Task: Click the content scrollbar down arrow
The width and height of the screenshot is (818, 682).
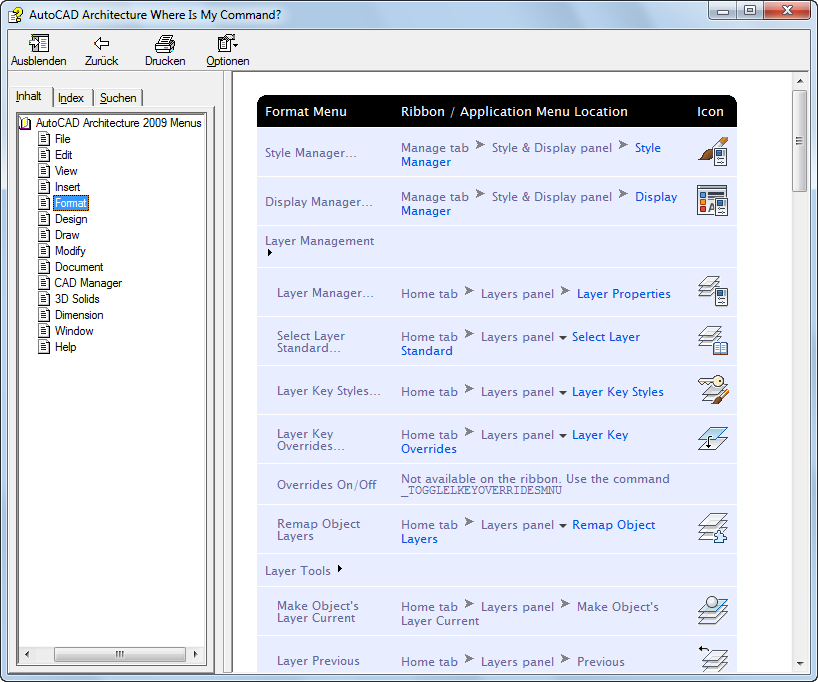Action: pyautogui.click(x=800, y=664)
